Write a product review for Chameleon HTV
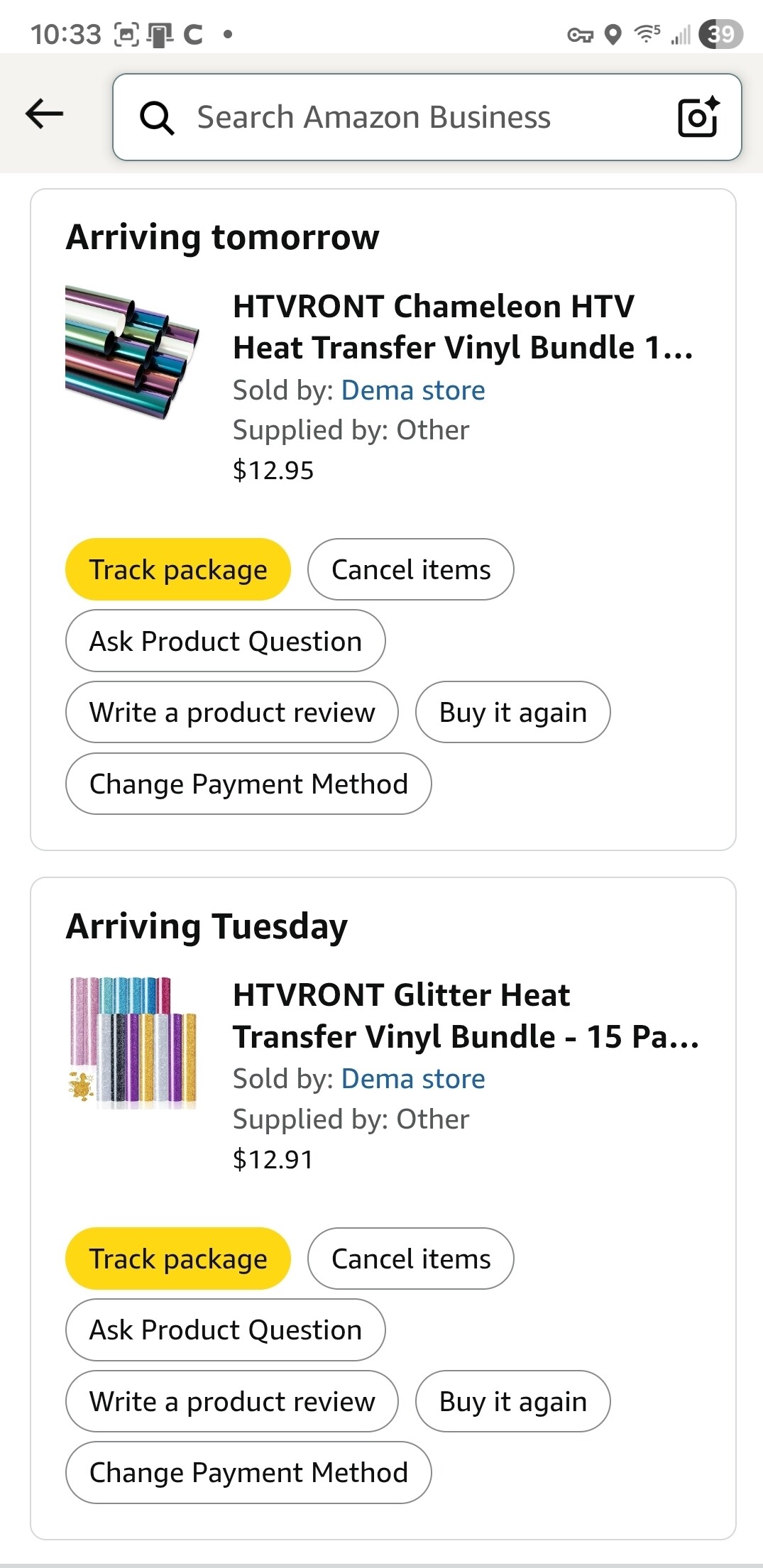 pyautogui.click(x=232, y=712)
